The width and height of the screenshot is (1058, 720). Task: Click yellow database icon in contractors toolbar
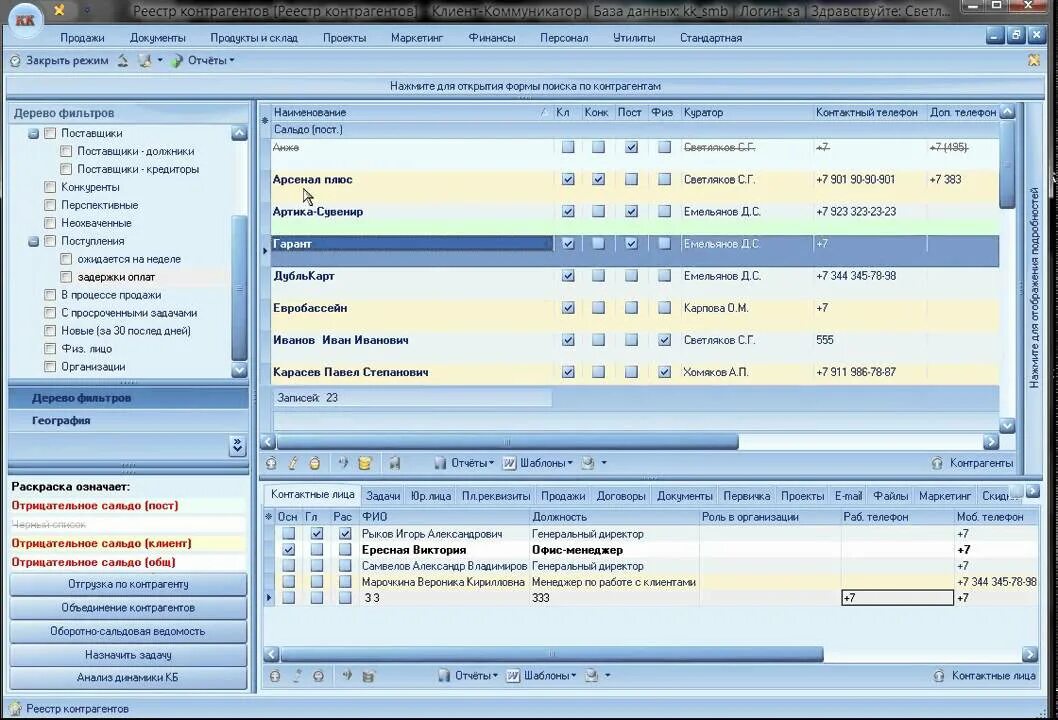pyautogui.click(x=365, y=463)
